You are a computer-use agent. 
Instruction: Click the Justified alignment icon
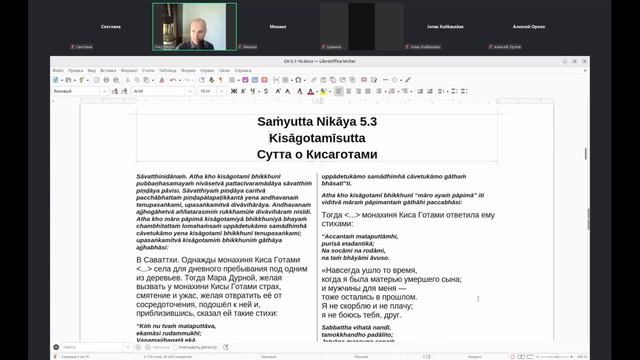pos(368,91)
